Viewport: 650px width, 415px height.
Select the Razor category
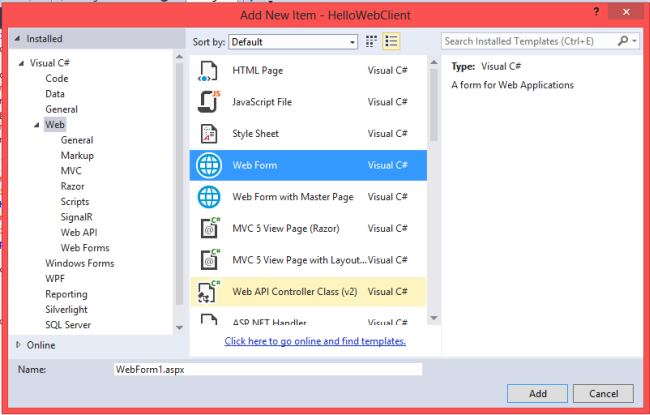point(72,186)
